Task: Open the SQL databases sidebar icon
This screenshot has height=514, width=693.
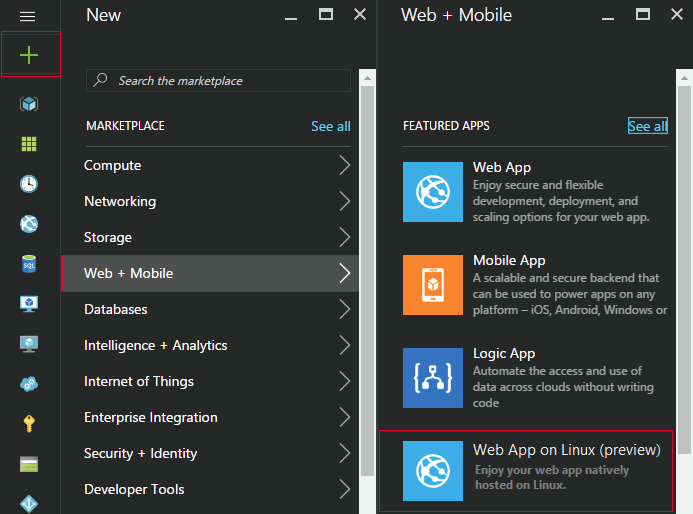Action: point(29,264)
